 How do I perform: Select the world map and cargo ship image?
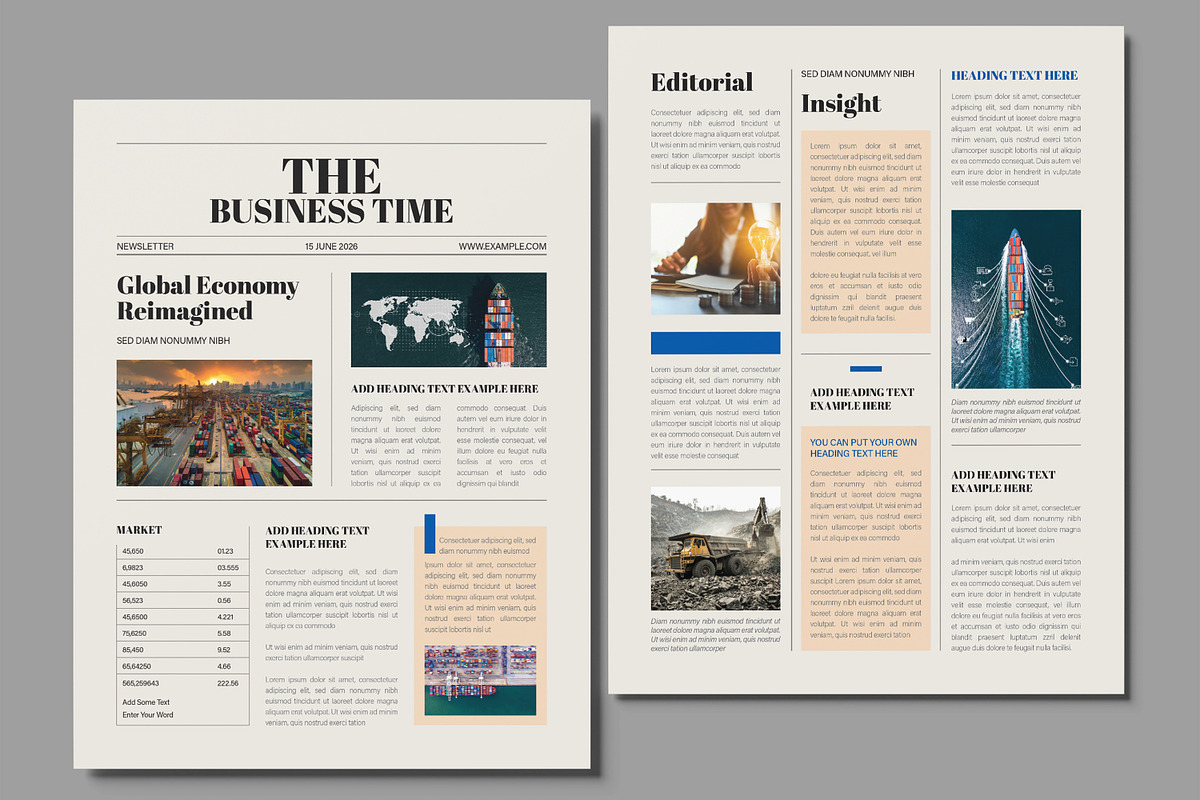[x=449, y=320]
